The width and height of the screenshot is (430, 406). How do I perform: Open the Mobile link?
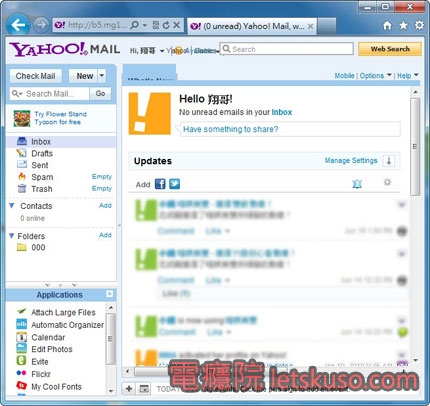pos(344,76)
